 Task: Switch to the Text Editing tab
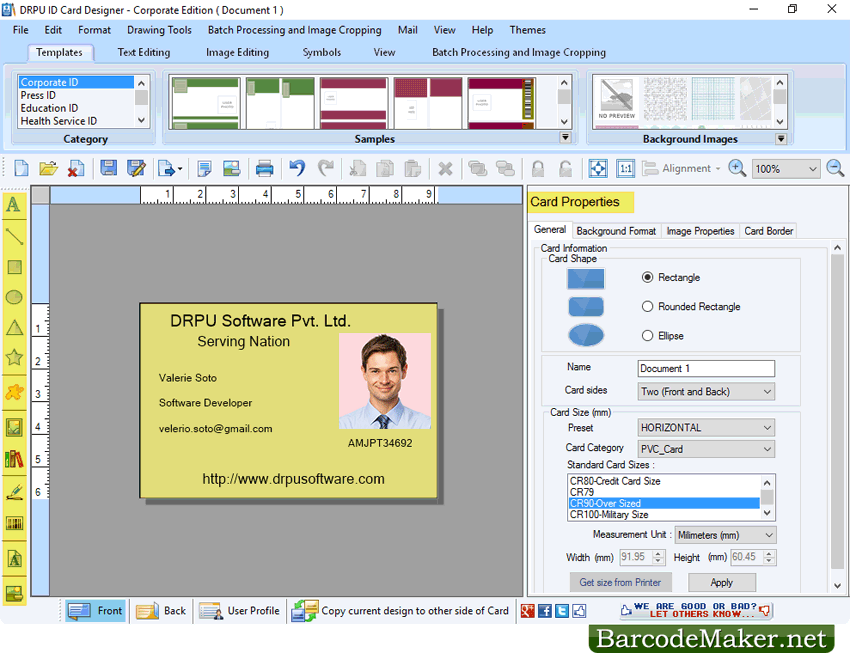144,53
